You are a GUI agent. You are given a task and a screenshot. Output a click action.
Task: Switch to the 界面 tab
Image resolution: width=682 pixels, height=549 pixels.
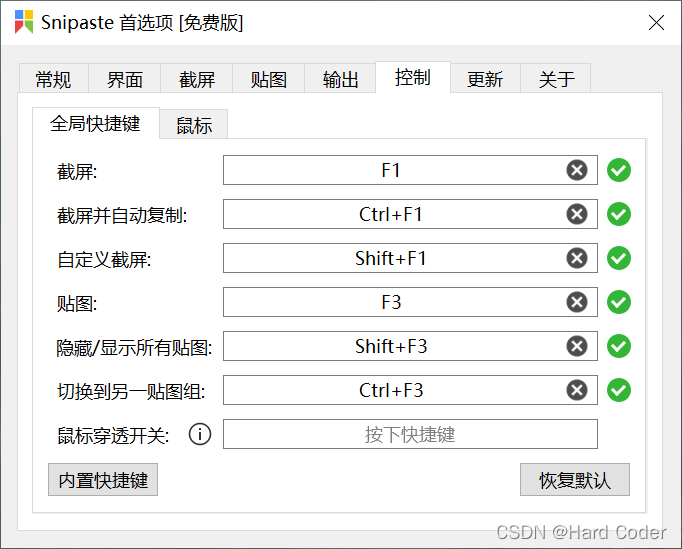125,79
